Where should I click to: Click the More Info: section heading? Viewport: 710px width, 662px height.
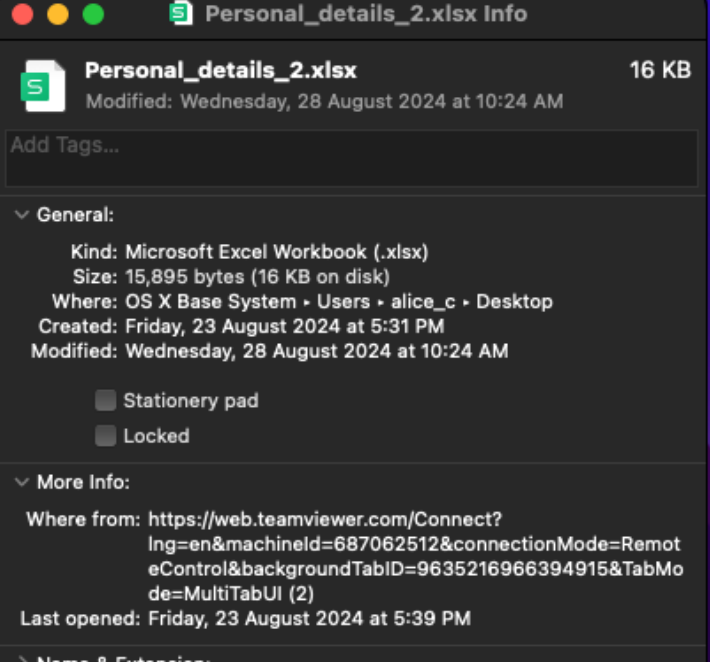pyautogui.click(x=83, y=482)
